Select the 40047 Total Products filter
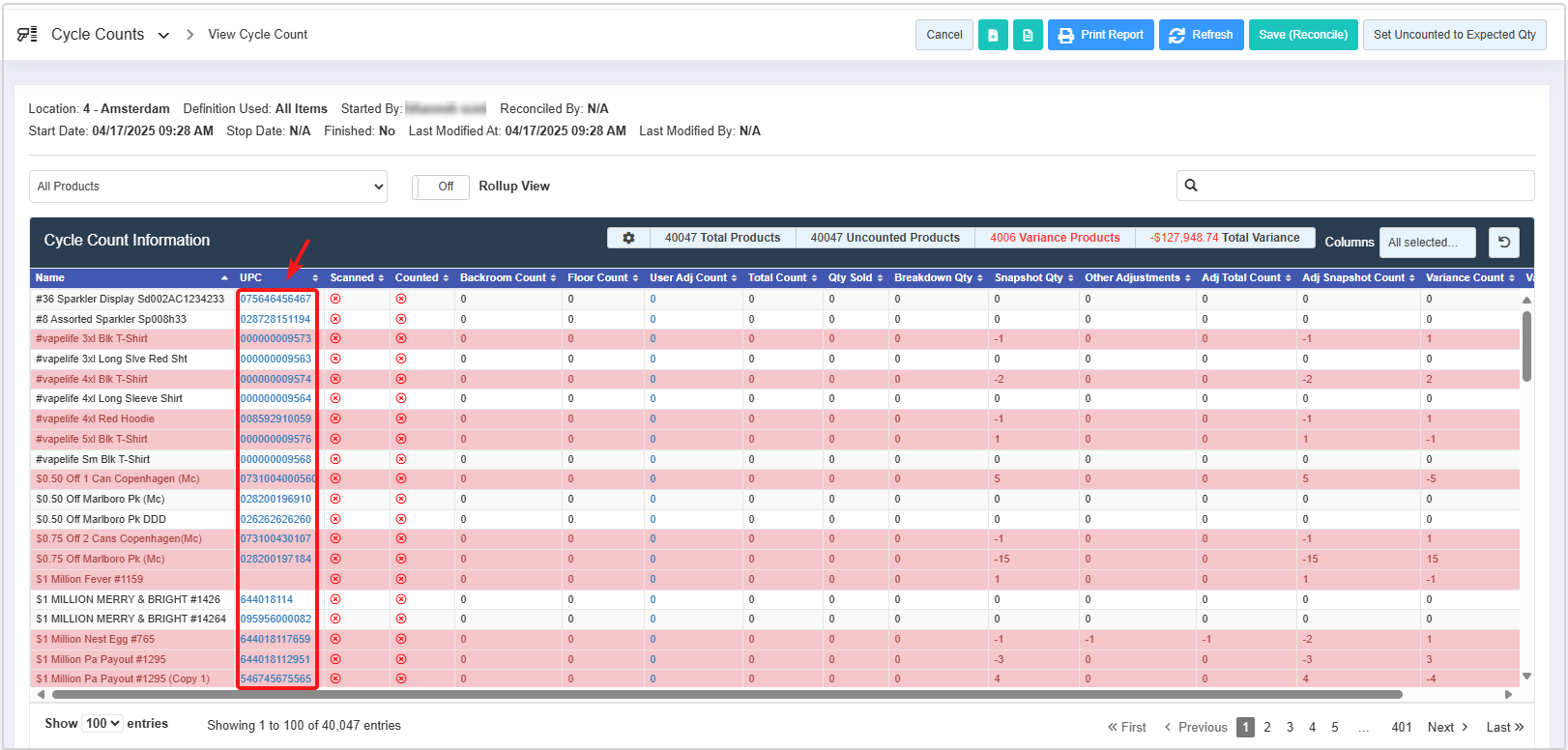The image size is (1568, 750). tap(722, 238)
